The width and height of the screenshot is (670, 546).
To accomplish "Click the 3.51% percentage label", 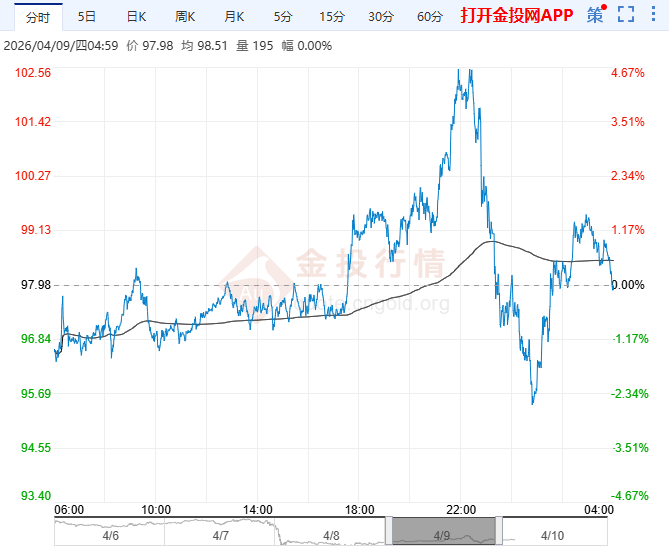I will pyautogui.click(x=628, y=122).
